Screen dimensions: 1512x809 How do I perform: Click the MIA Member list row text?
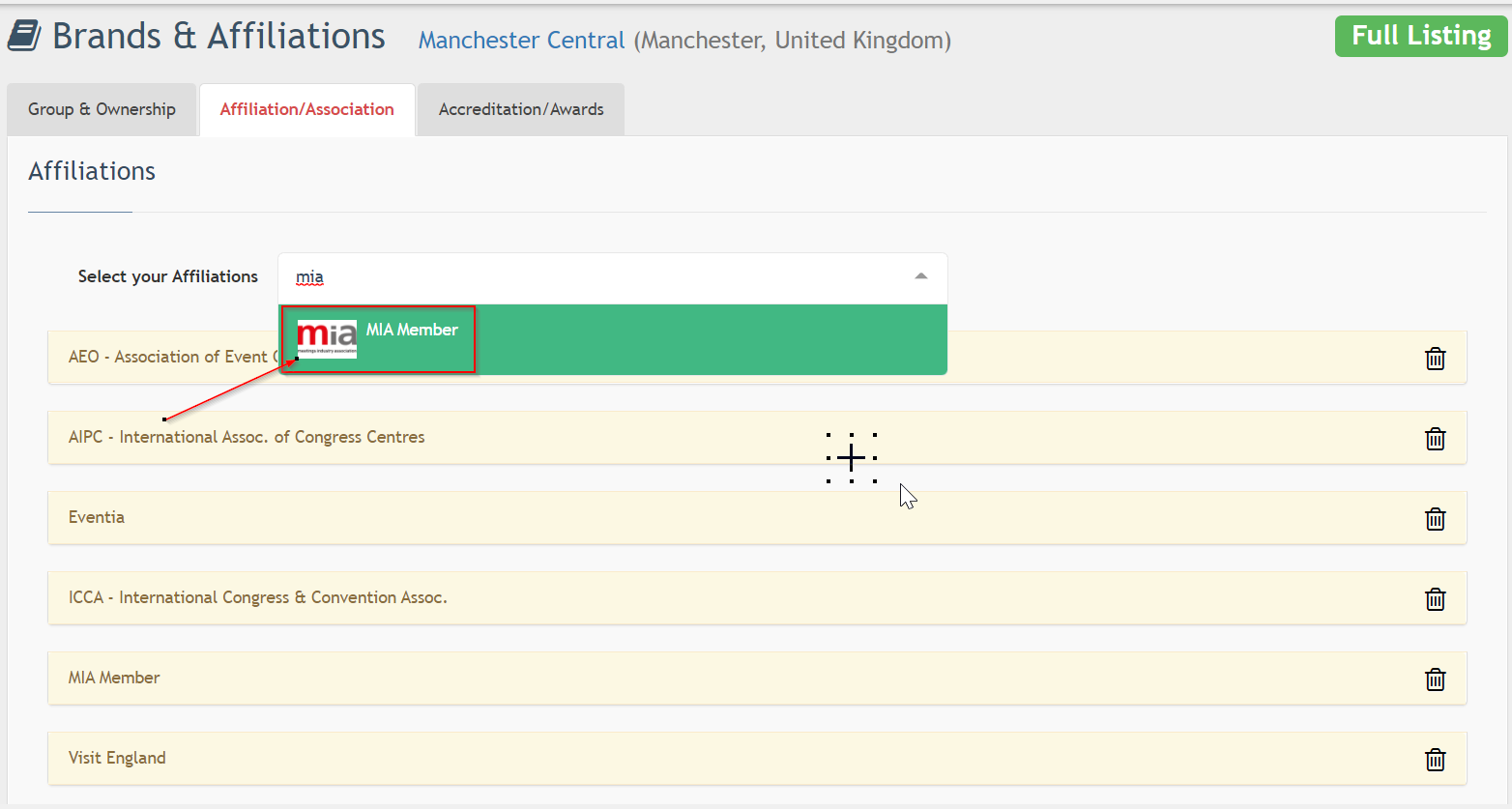click(x=114, y=678)
